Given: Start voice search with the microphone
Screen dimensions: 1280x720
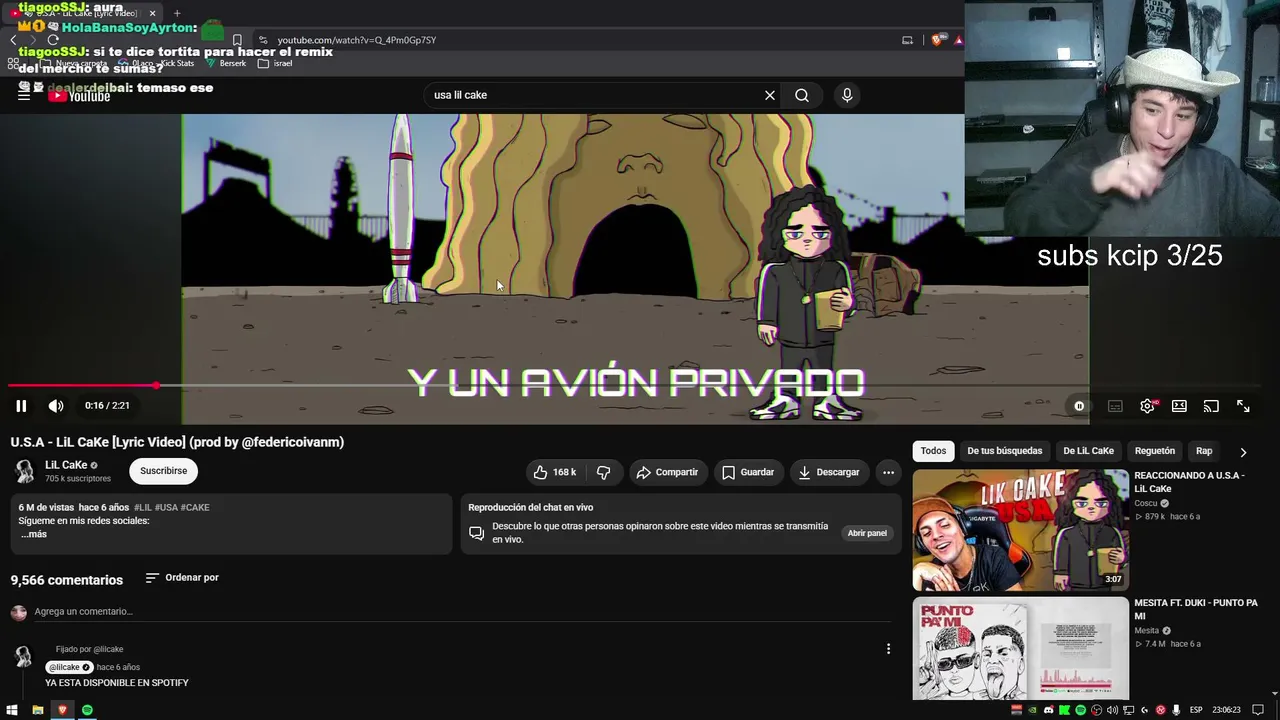Looking at the screenshot, I should point(847,95).
